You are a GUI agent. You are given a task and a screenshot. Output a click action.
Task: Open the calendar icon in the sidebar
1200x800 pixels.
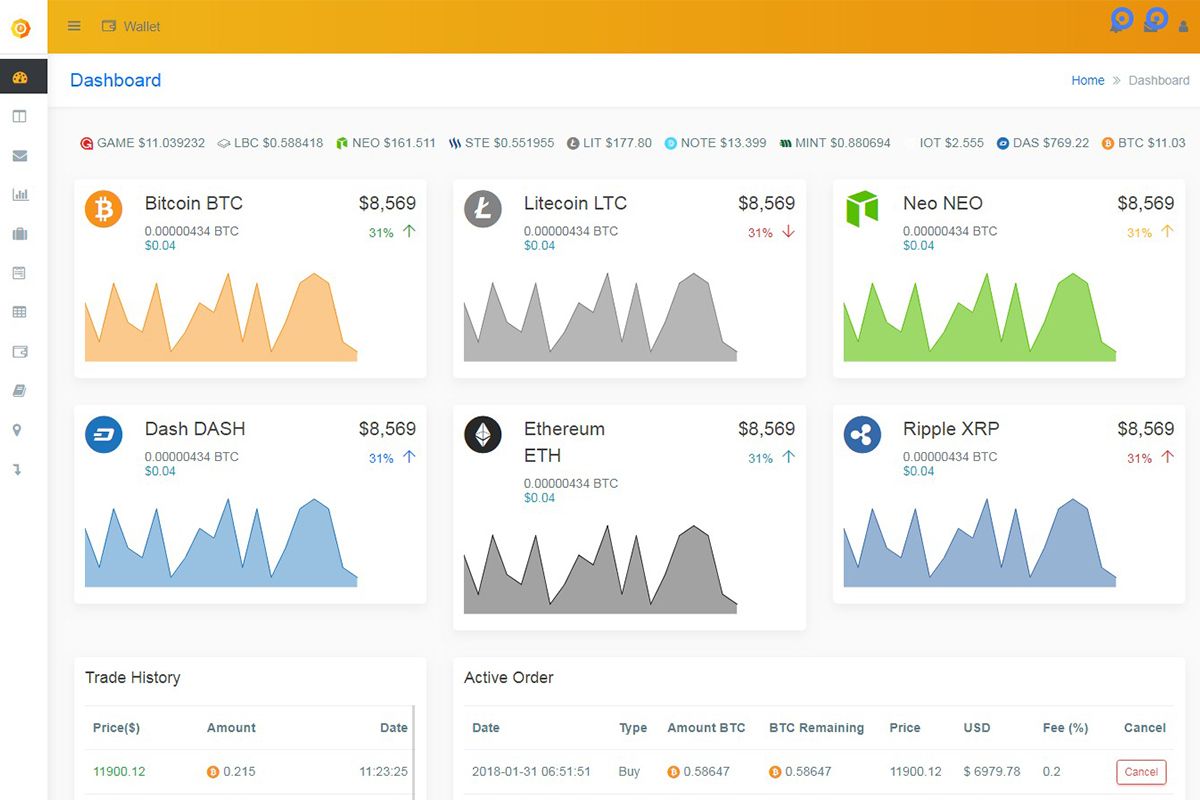pos(19,273)
